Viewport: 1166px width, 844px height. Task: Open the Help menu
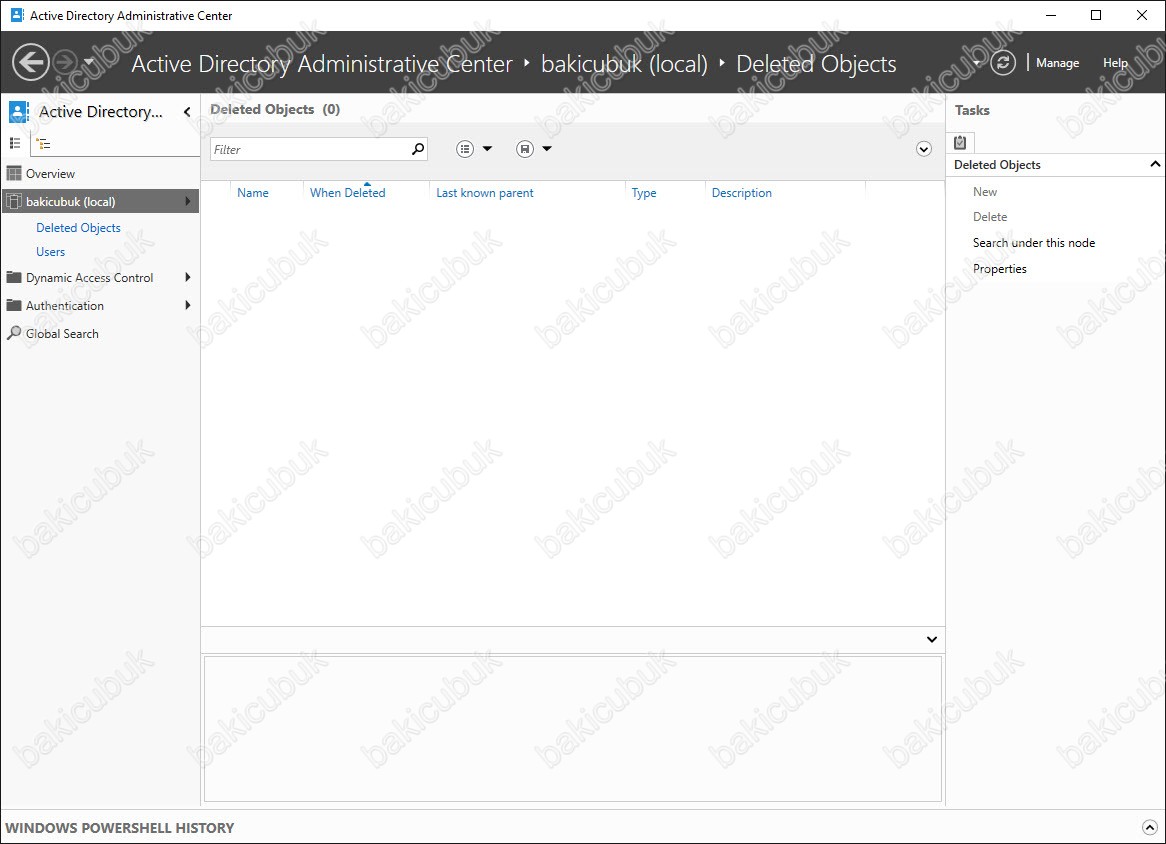(x=1115, y=63)
